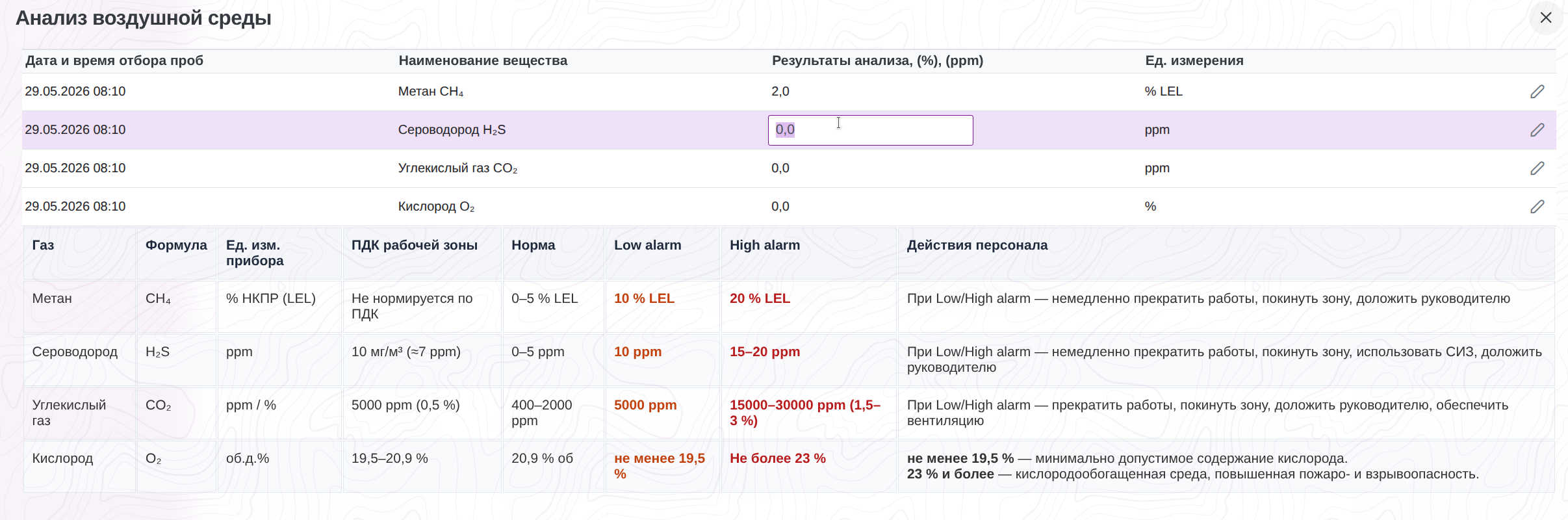
Task: Focus the Сероводород result input field
Action: (x=870, y=130)
